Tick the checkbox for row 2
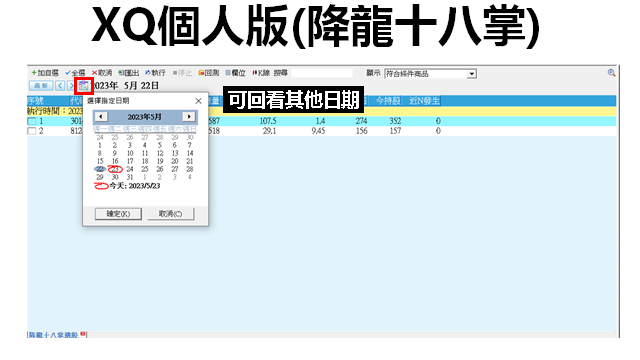The width and height of the screenshot is (640, 360). coord(32,131)
